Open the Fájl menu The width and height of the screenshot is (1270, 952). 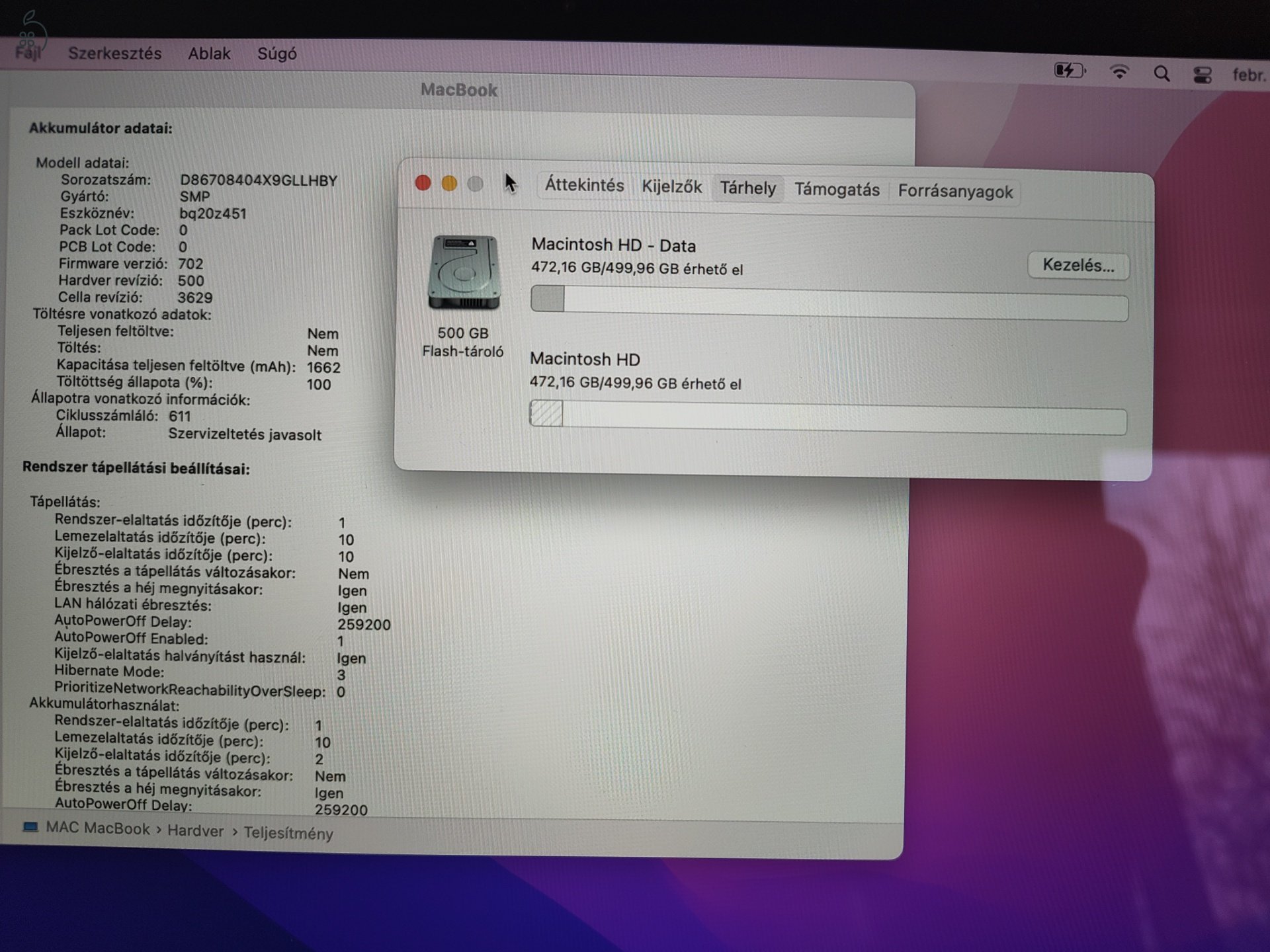[x=28, y=54]
